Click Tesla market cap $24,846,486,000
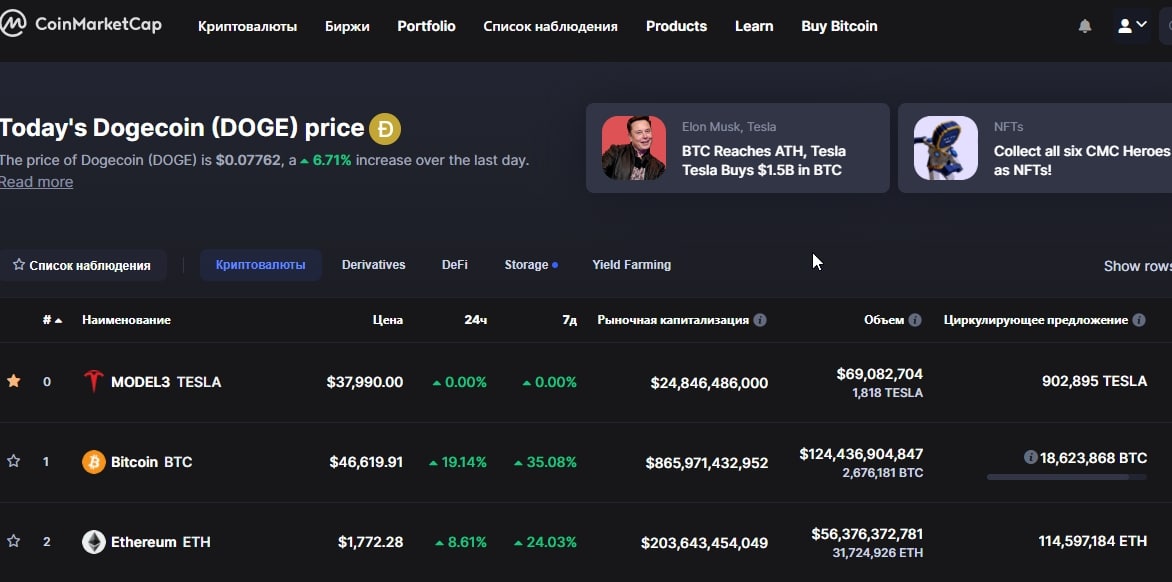Image resolution: width=1172 pixels, height=582 pixels. (709, 383)
